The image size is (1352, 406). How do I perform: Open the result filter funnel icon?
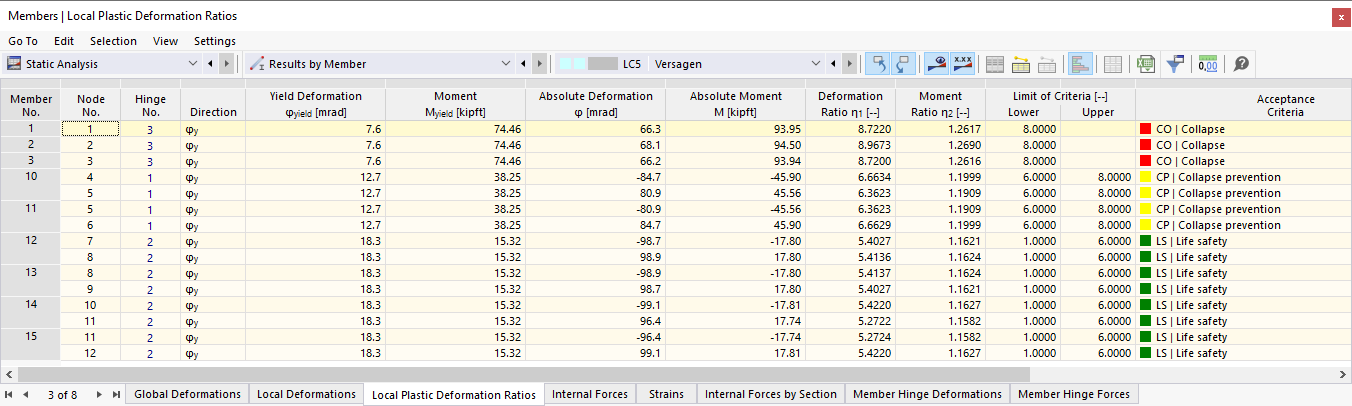pos(1175,64)
